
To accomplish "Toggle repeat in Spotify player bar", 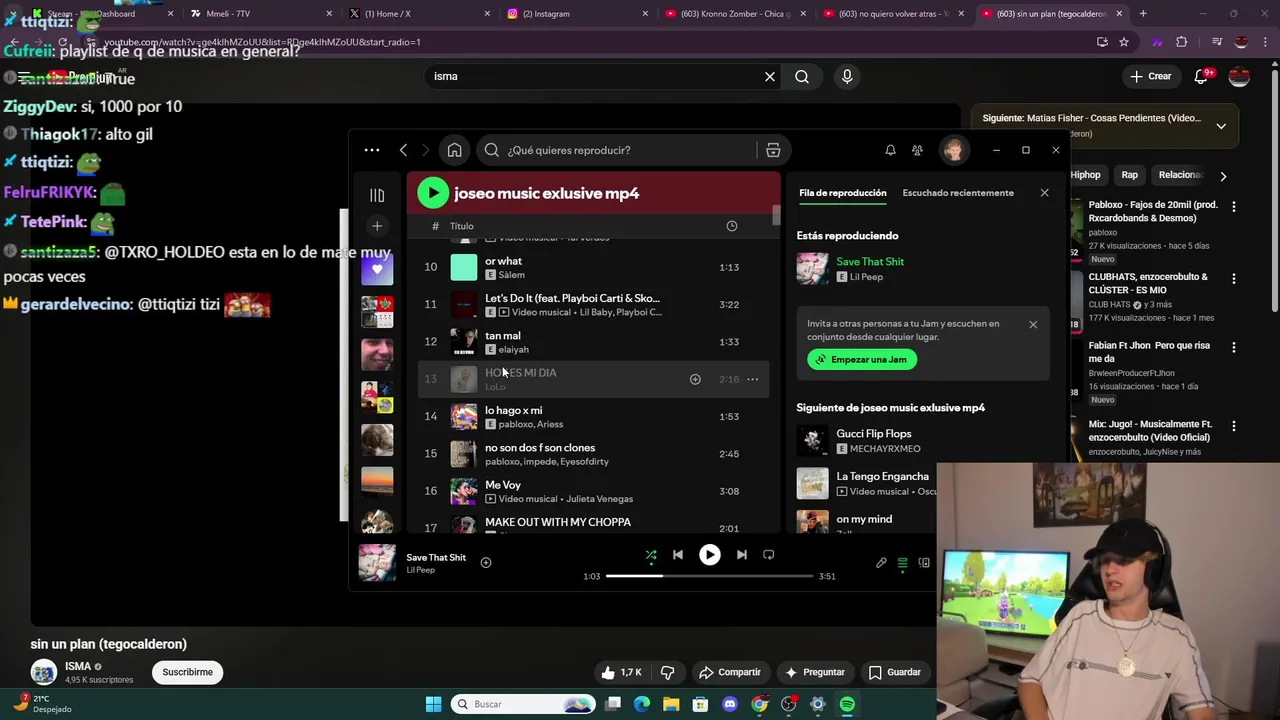I will coord(768,555).
